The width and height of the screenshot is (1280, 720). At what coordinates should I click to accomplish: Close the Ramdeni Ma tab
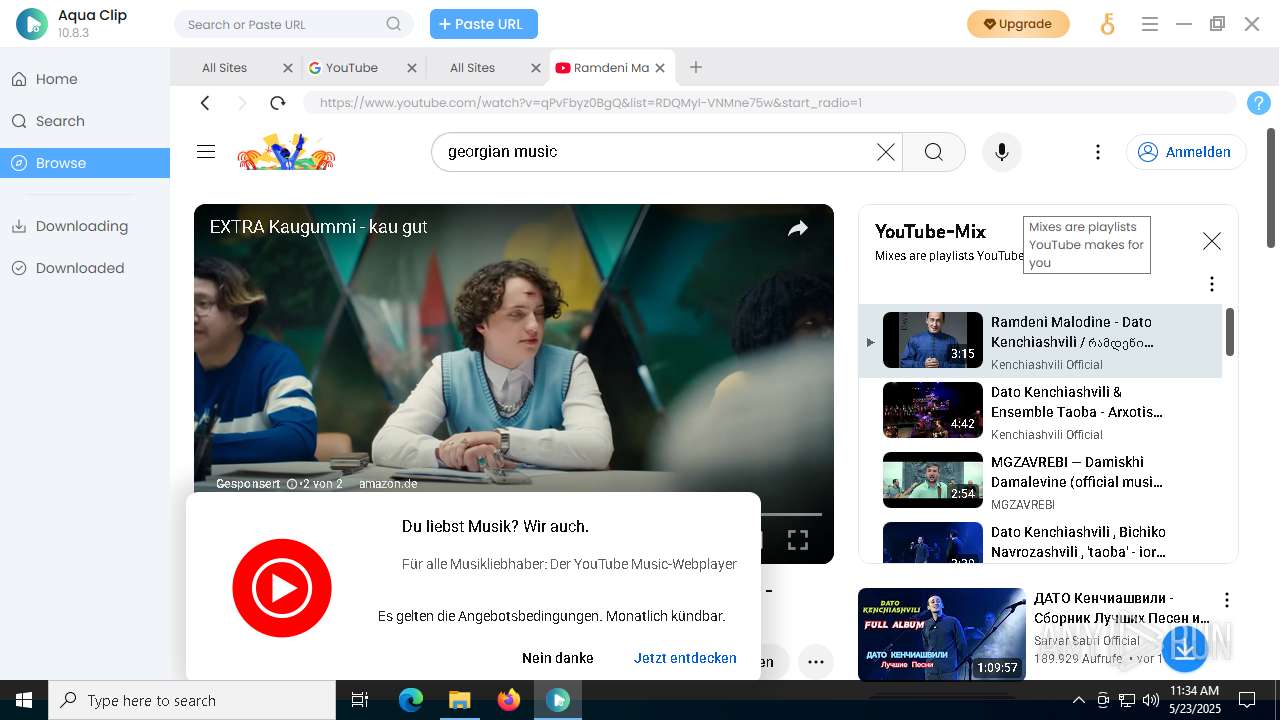(x=661, y=68)
